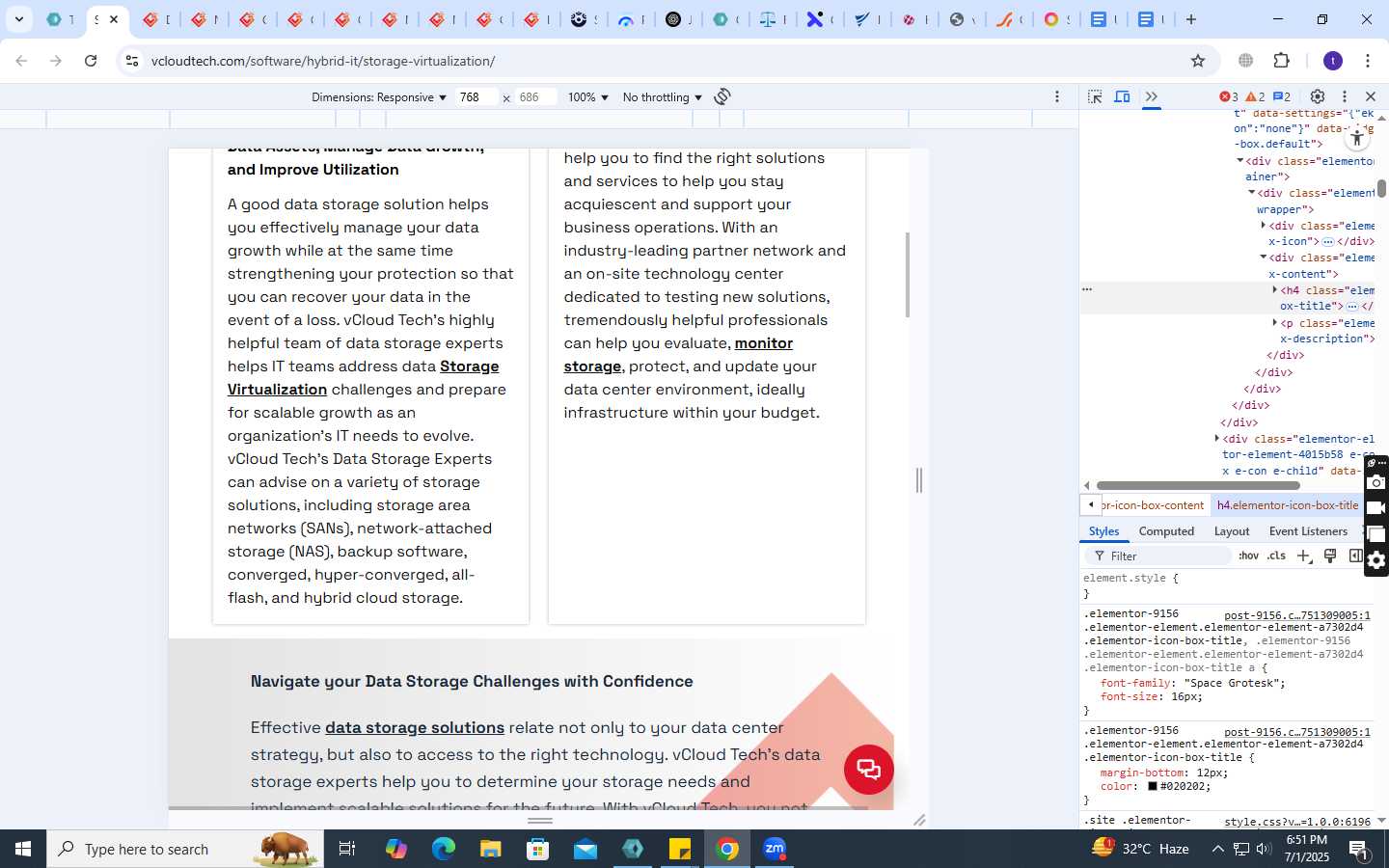
Task: Toggle the .cls class editor
Action: point(1276,556)
